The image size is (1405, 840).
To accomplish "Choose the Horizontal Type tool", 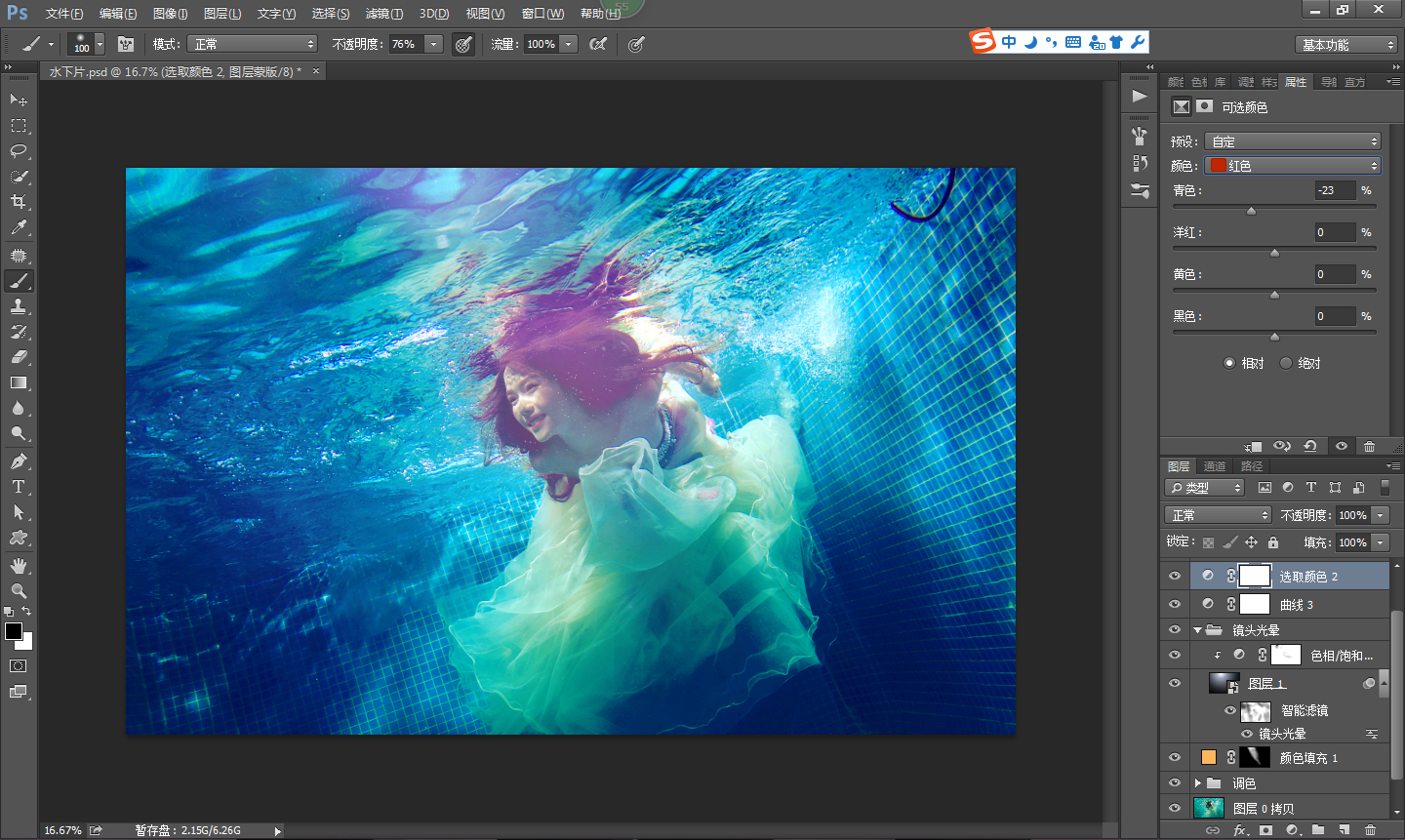I will 18,487.
